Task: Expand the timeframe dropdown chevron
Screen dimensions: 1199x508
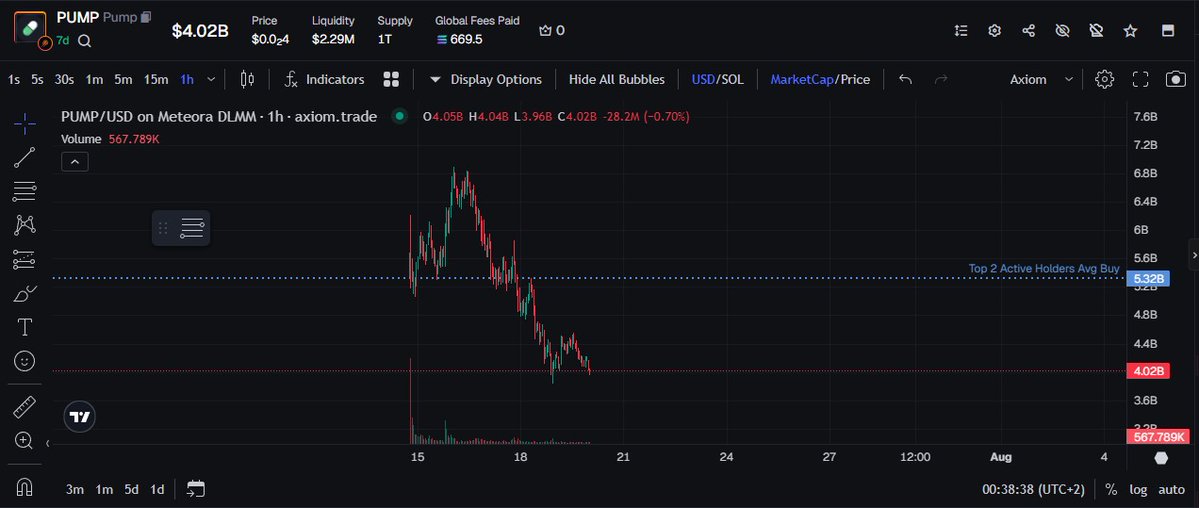Action: coord(212,79)
